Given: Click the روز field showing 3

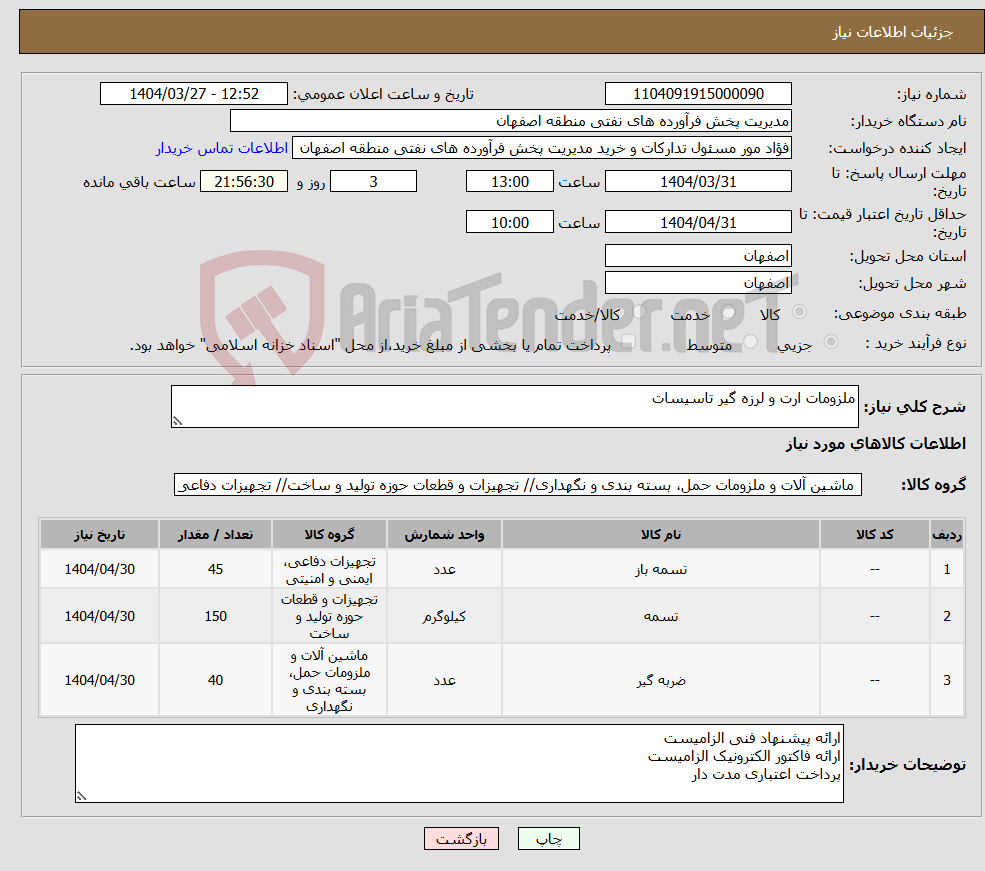Looking at the screenshot, I should click(373, 181).
